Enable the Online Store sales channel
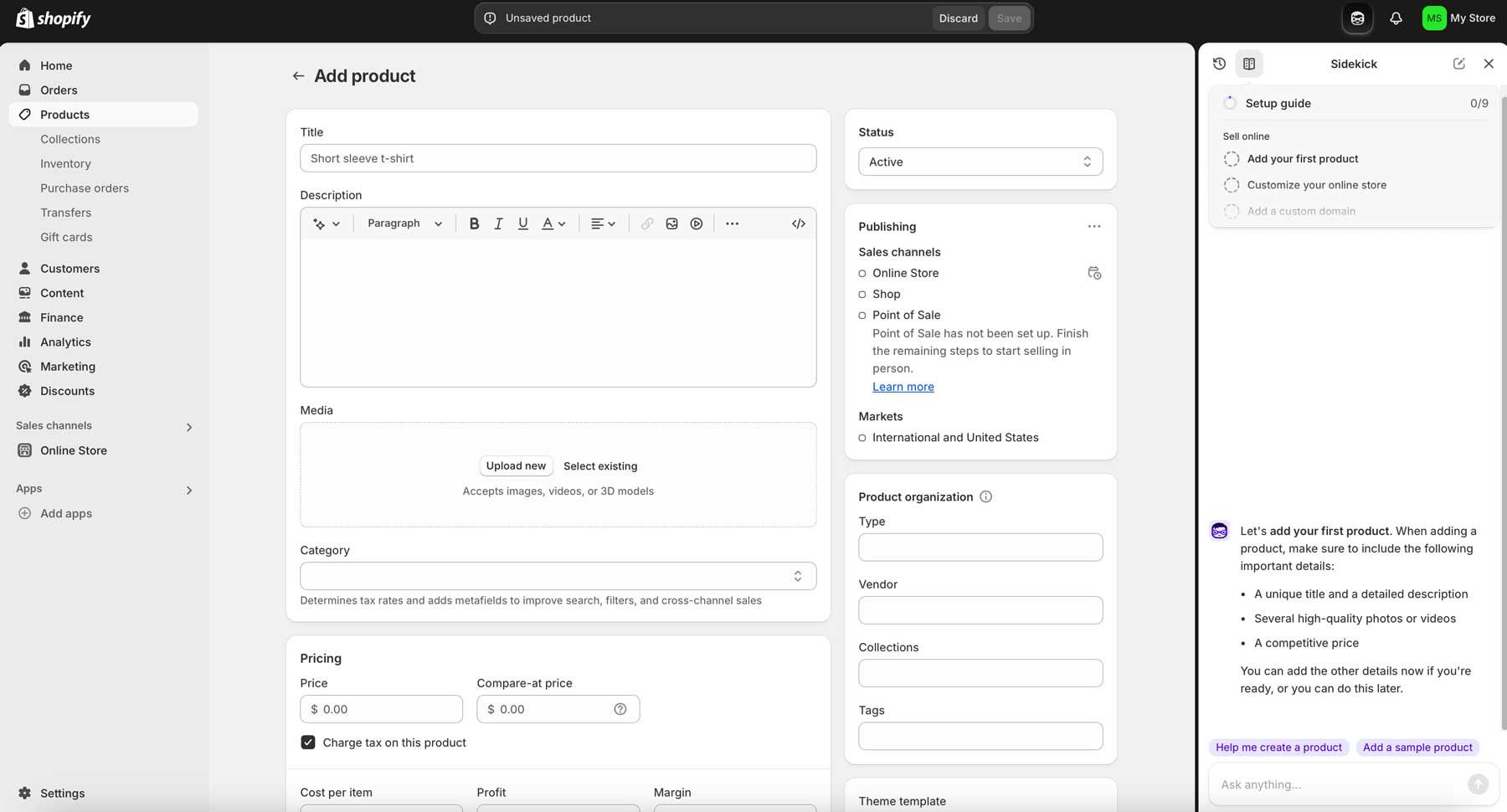The height and width of the screenshot is (812, 1507). pyautogui.click(x=863, y=272)
